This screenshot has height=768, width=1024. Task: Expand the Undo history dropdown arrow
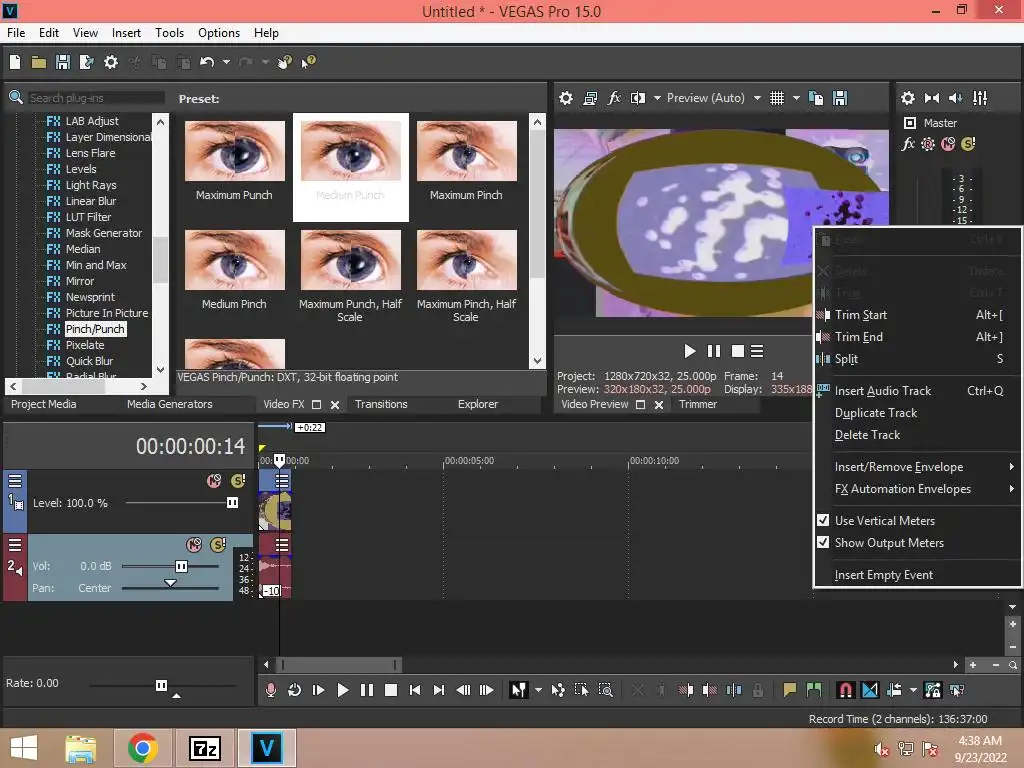(x=226, y=62)
